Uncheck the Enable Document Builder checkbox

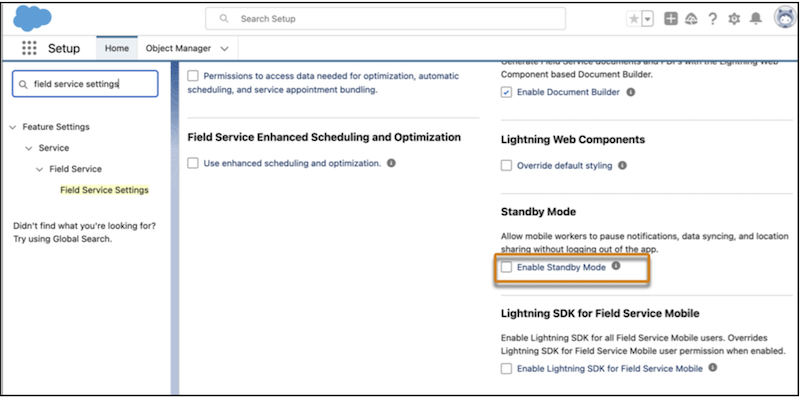(x=506, y=92)
